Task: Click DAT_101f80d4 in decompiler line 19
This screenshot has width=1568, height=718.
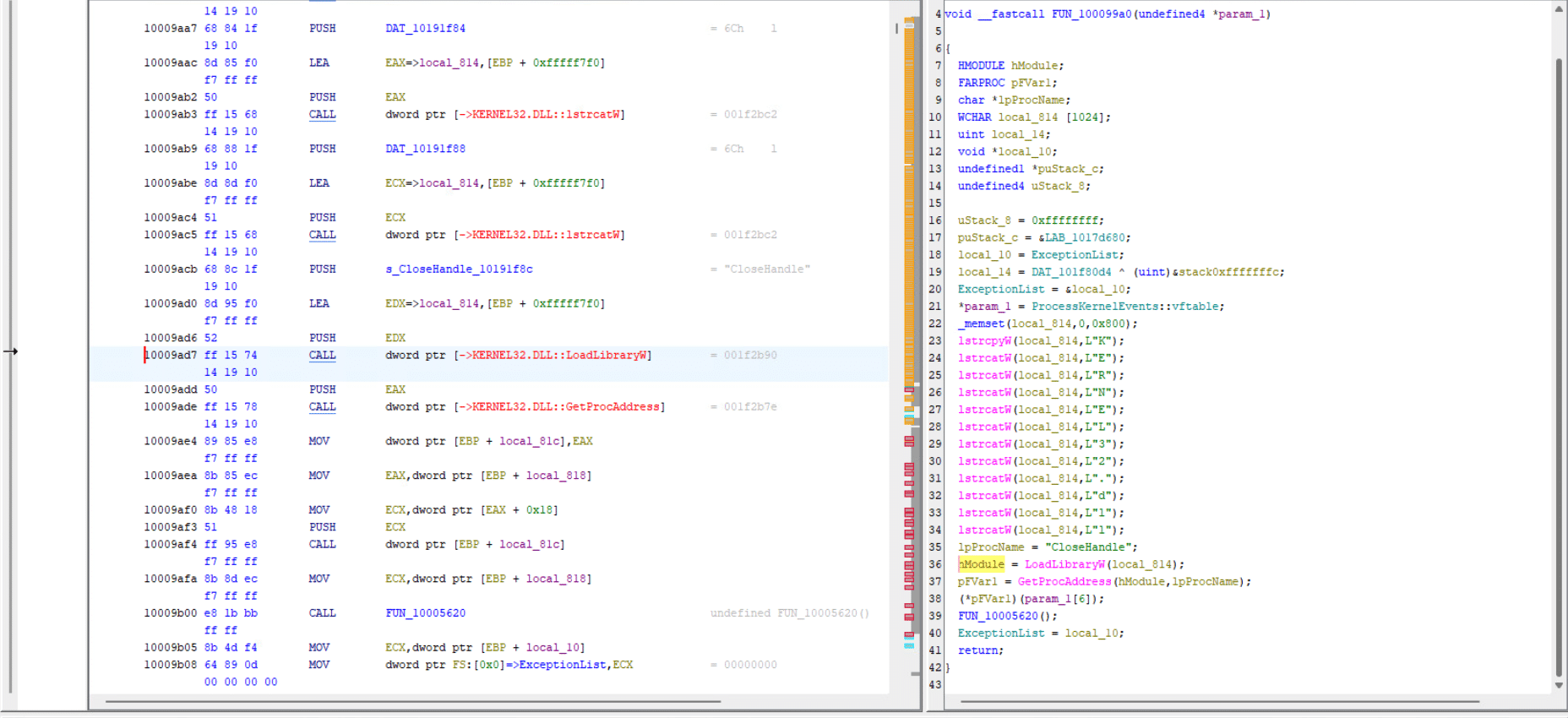Action: tap(1071, 273)
